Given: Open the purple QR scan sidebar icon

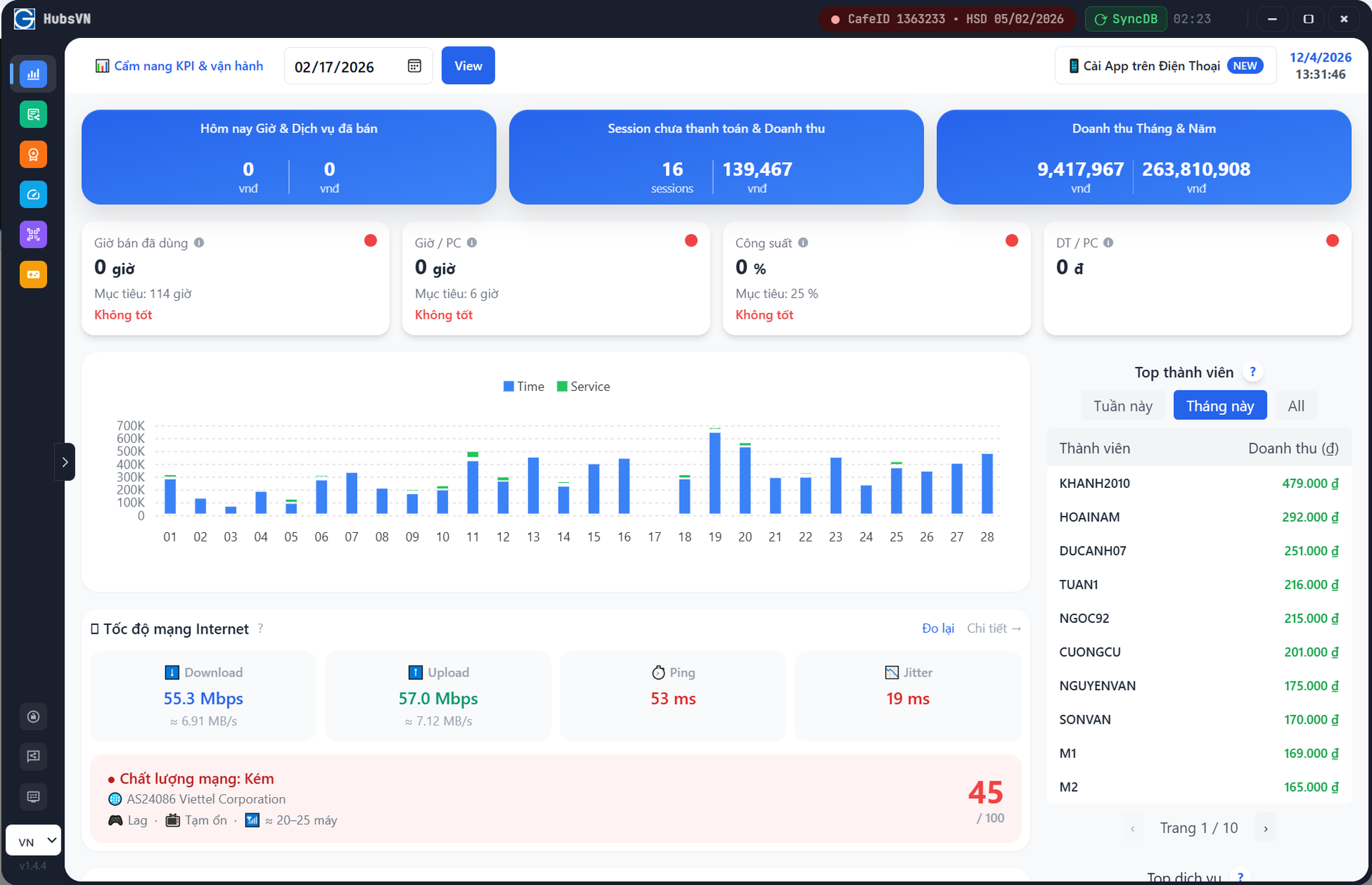Looking at the screenshot, I should [33, 234].
